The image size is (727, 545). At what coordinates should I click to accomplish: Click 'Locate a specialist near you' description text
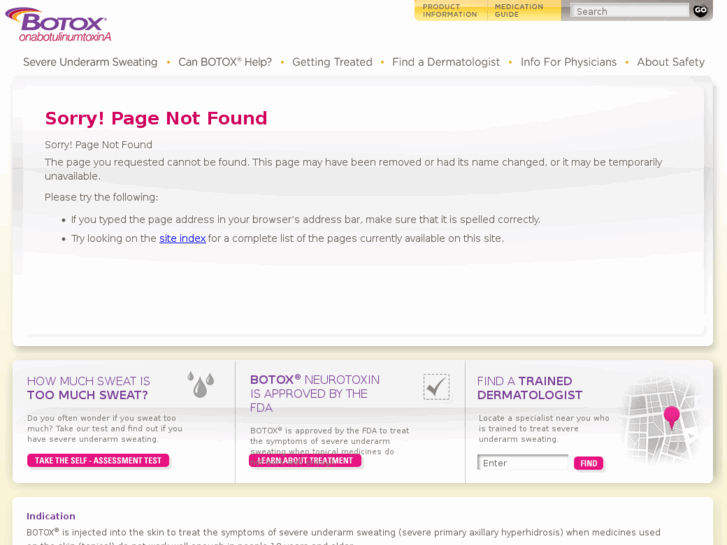tap(544, 429)
